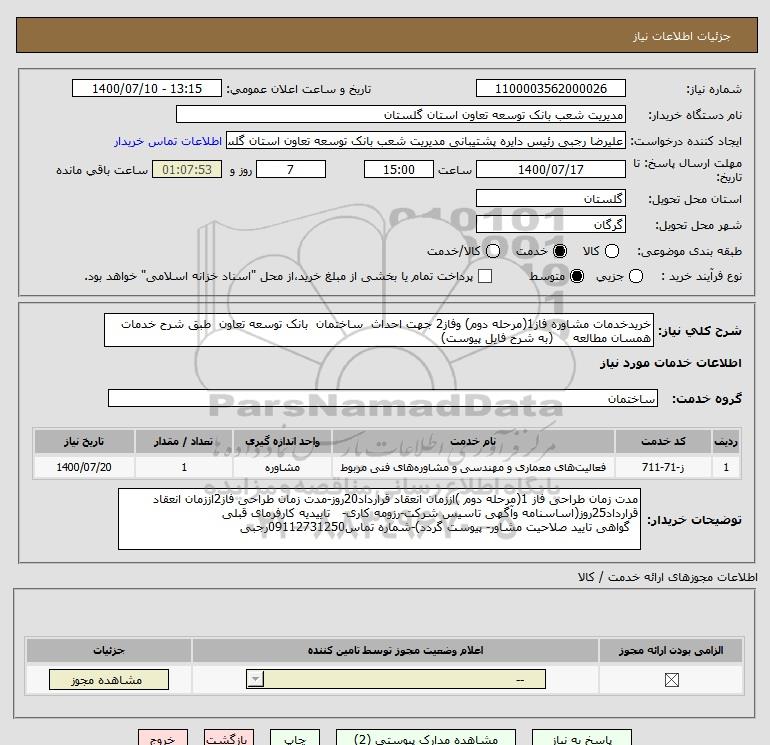The width and height of the screenshot is (770, 745).
Task: Click the مشاهده مدارک پیوستی (2) button
Action: pos(426,738)
